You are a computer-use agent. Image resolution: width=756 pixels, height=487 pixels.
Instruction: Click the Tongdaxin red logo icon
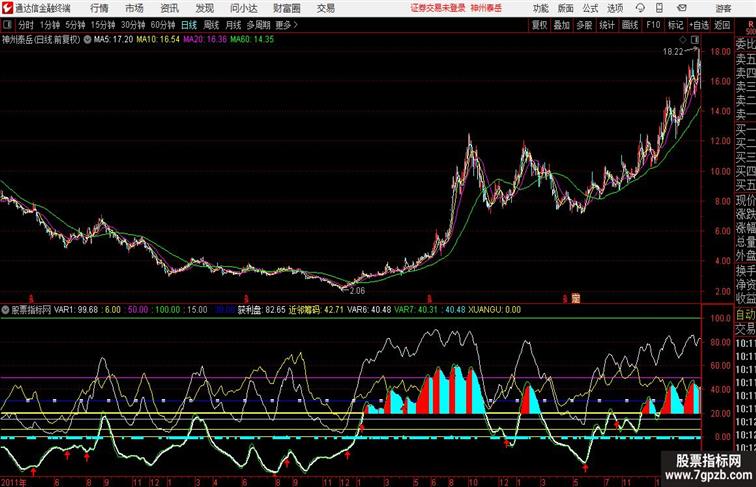7,8
